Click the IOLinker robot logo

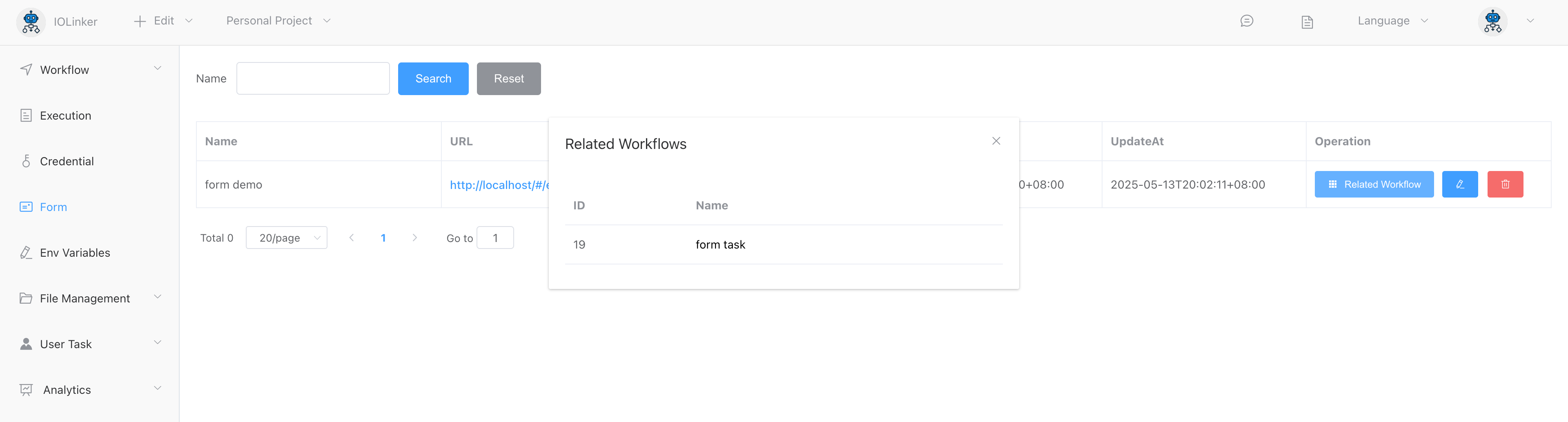[x=31, y=22]
